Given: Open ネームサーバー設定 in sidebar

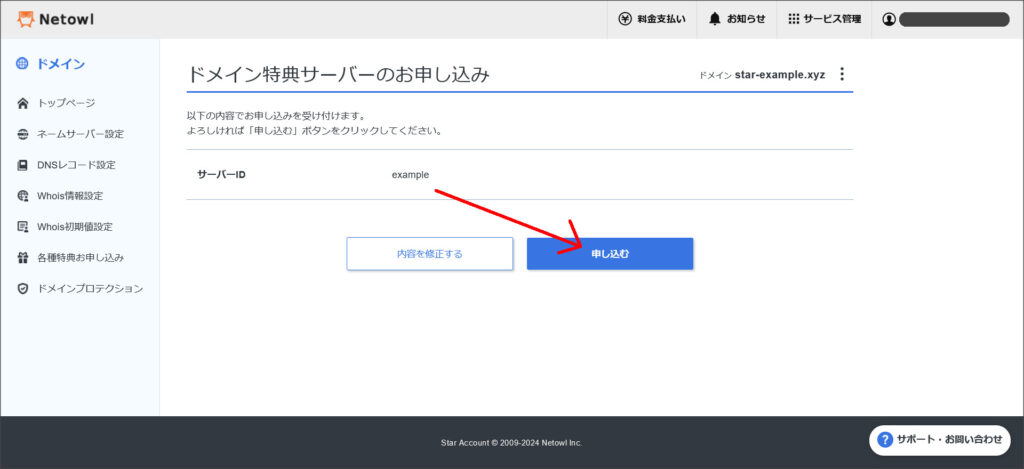Looking at the screenshot, I should coord(80,134).
